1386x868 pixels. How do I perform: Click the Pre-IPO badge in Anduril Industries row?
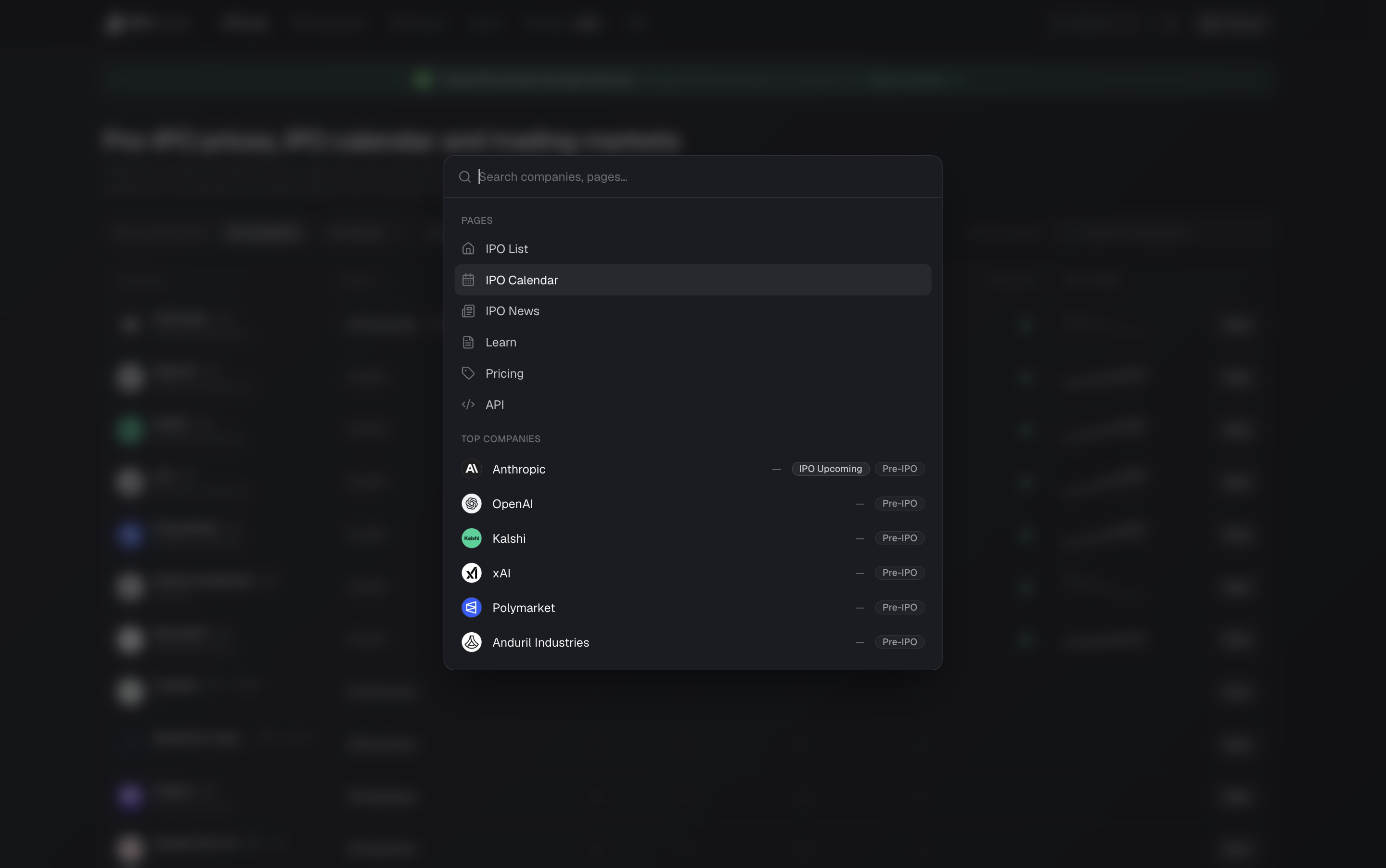pos(899,642)
